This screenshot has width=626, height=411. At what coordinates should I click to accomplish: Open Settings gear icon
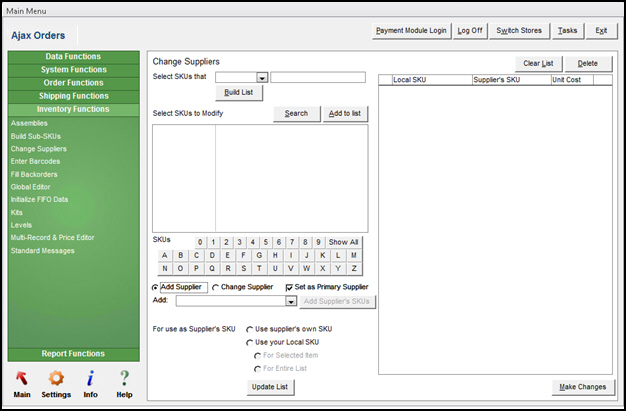(x=56, y=378)
